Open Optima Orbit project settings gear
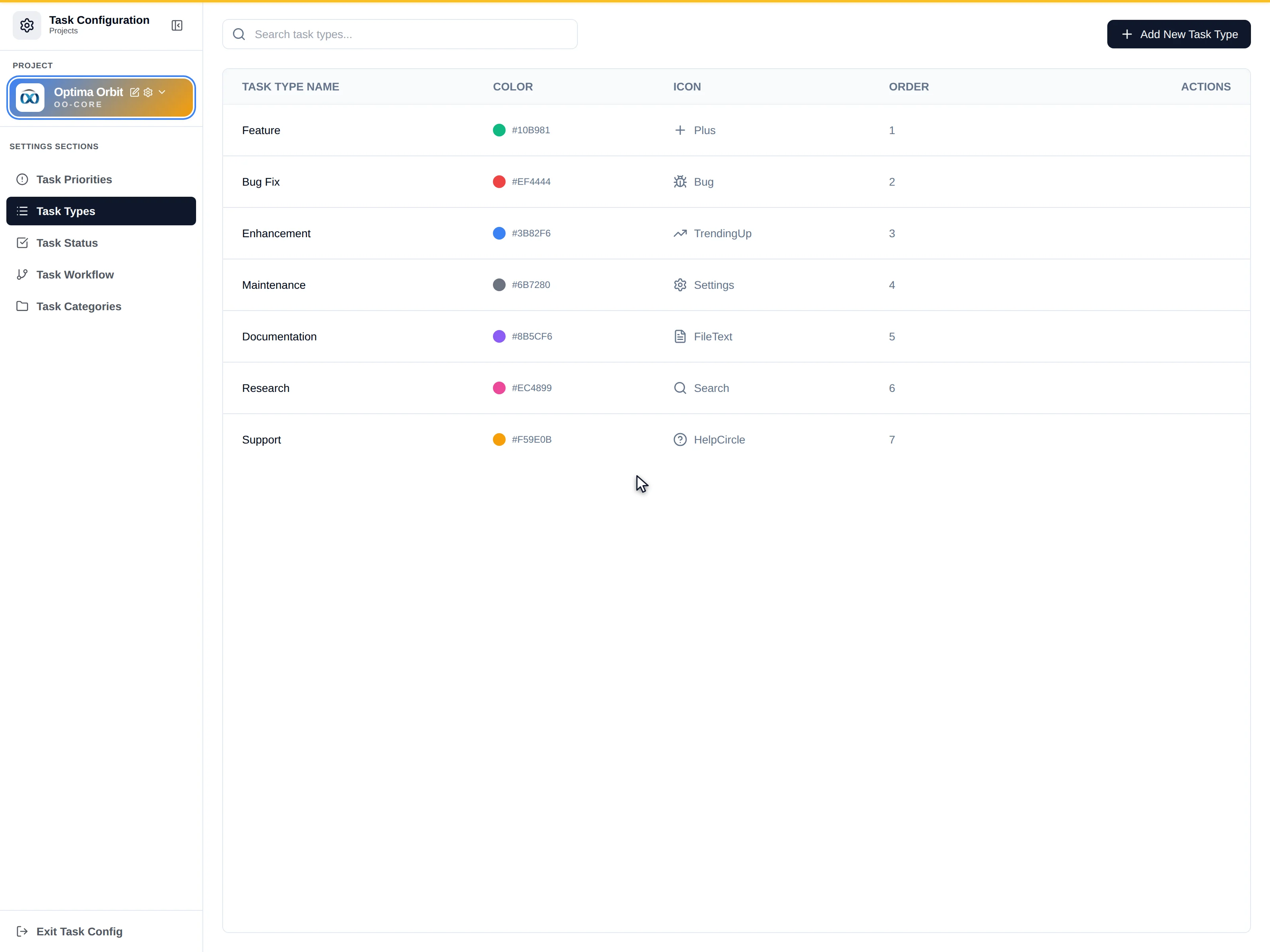The image size is (1270, 952). (x=148, y=92)
